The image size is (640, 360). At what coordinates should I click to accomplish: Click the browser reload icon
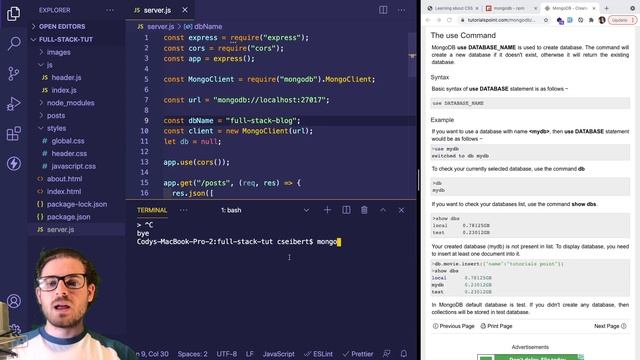tap(449, 20)
